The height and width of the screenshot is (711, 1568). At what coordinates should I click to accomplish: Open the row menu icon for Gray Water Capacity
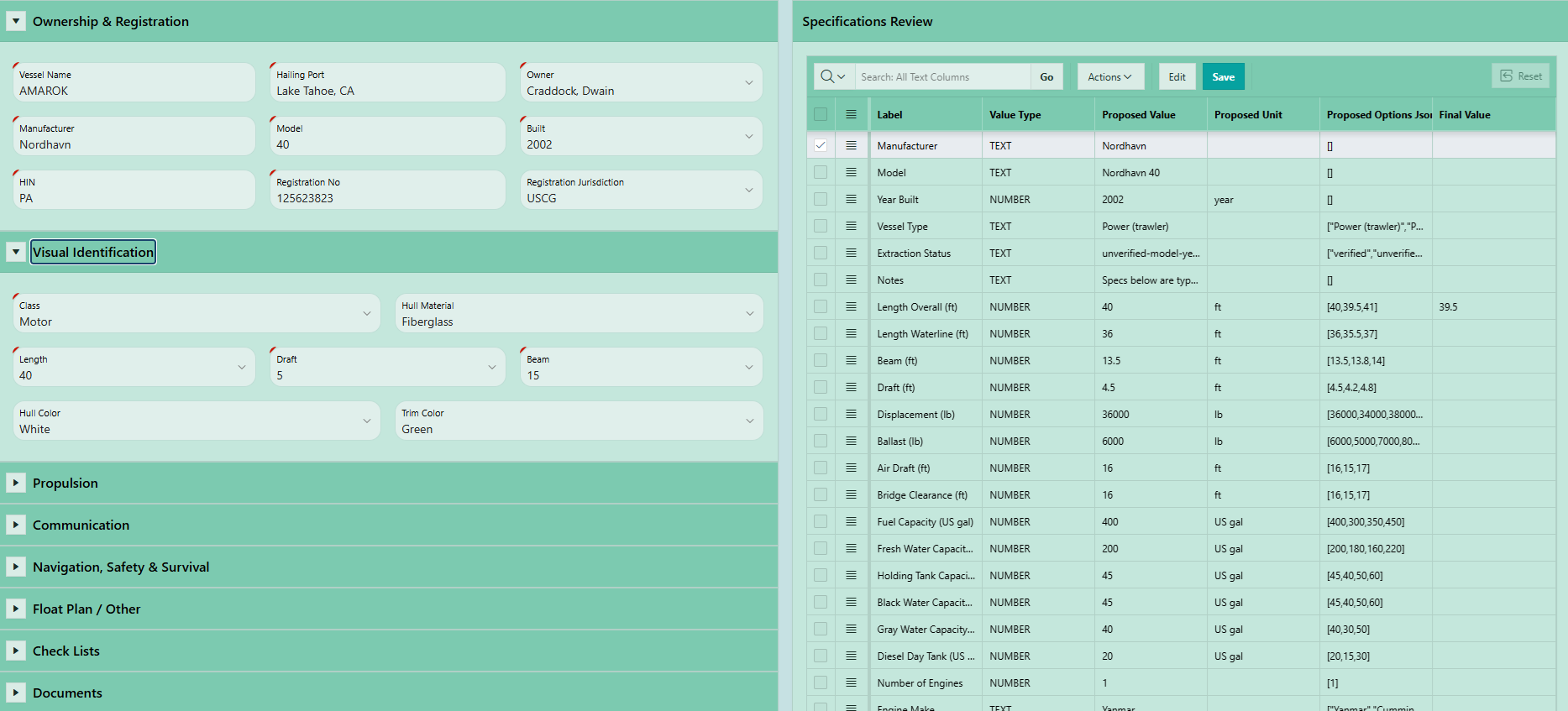click(851, 629)
